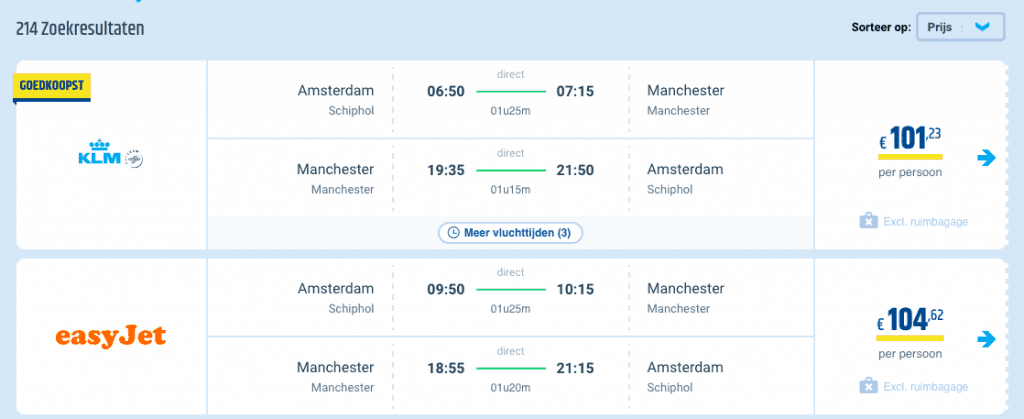Screen dimensions: 1024x419
Task: Open the Sorteer op Prijs dropdown
Action: 960,27
